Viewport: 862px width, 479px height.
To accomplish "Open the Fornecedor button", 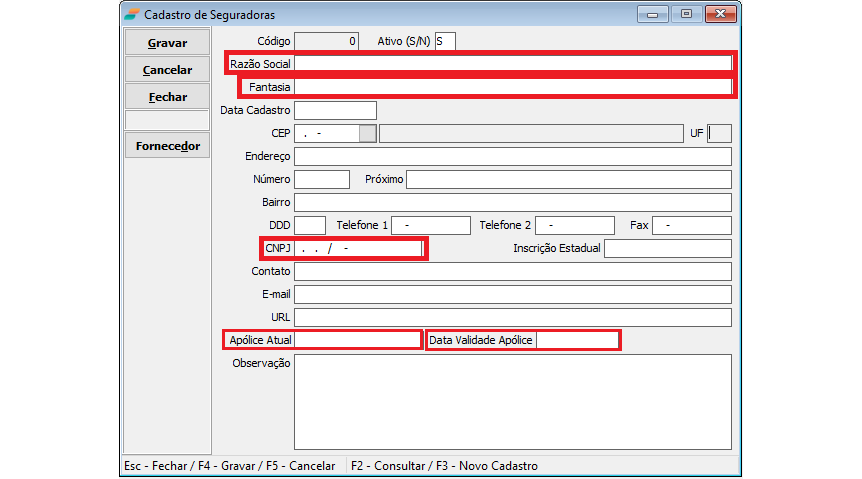I will (x=167, y=146).
